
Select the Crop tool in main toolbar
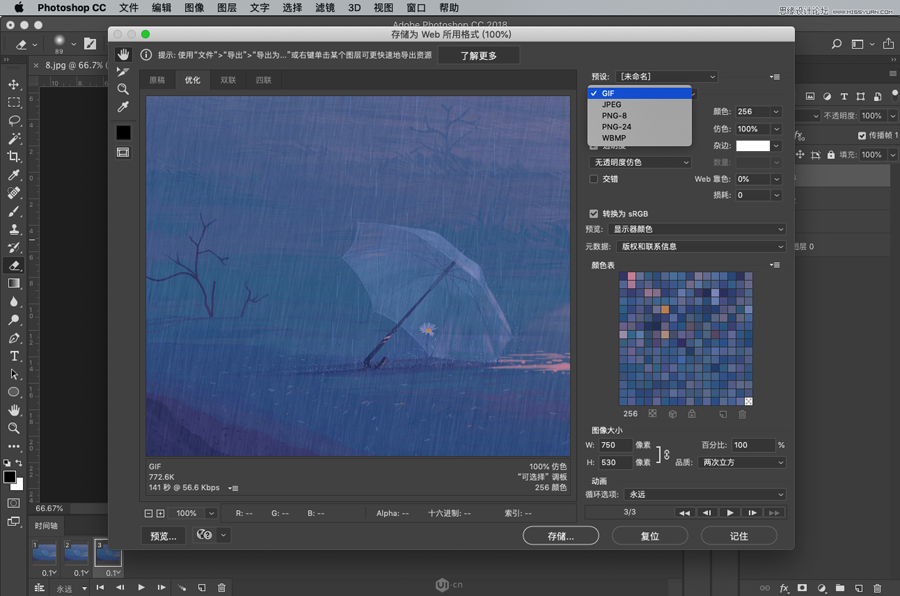(x=14, y=157)
